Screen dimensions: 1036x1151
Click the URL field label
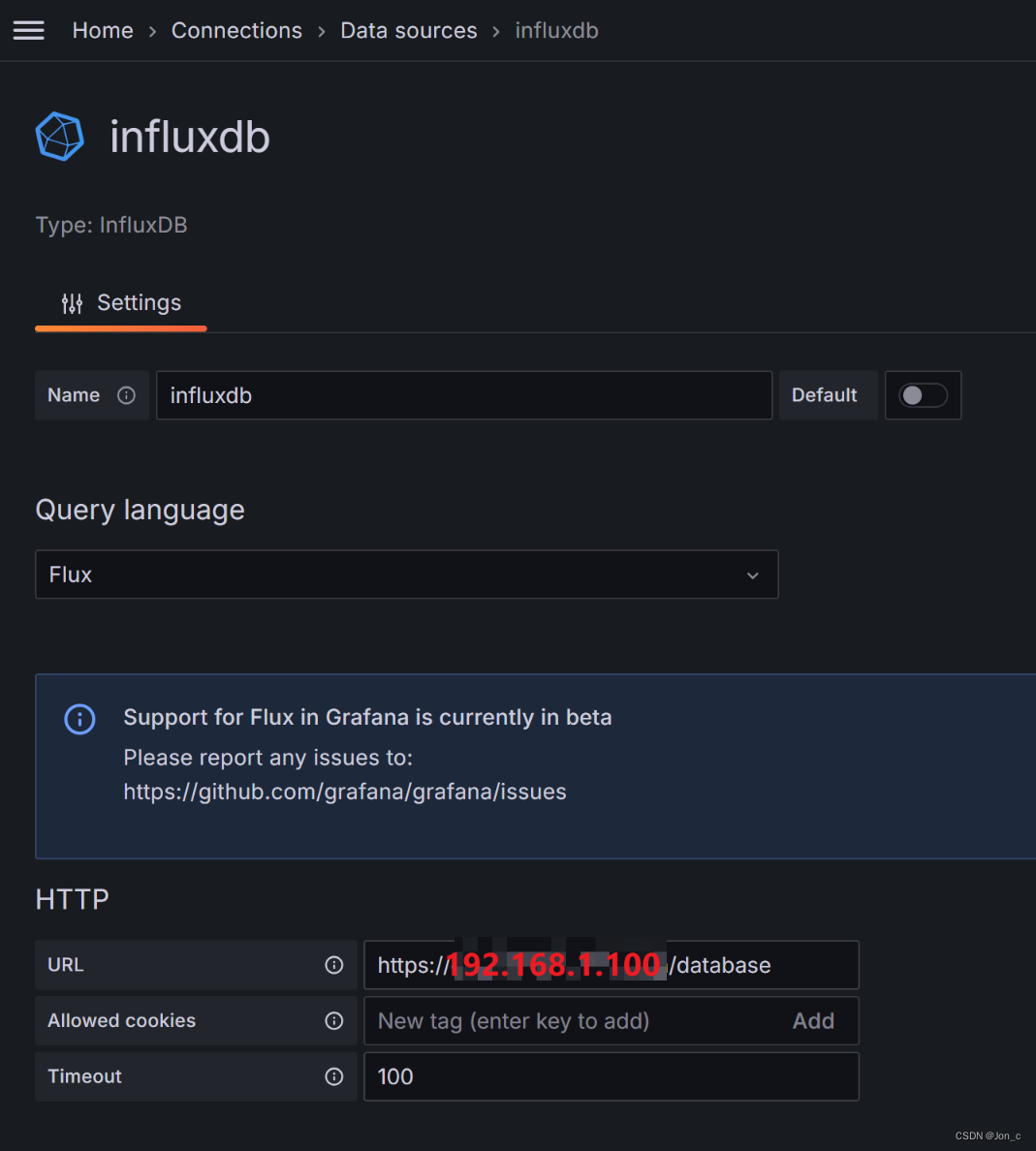coord(65,965)
